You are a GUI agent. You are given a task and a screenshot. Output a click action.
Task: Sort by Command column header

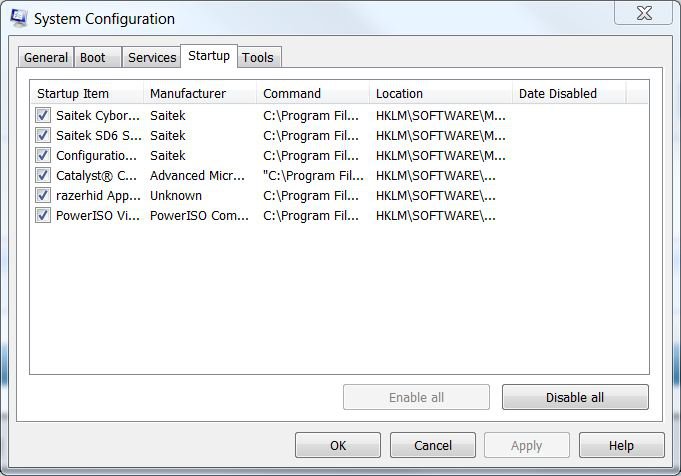313,93
